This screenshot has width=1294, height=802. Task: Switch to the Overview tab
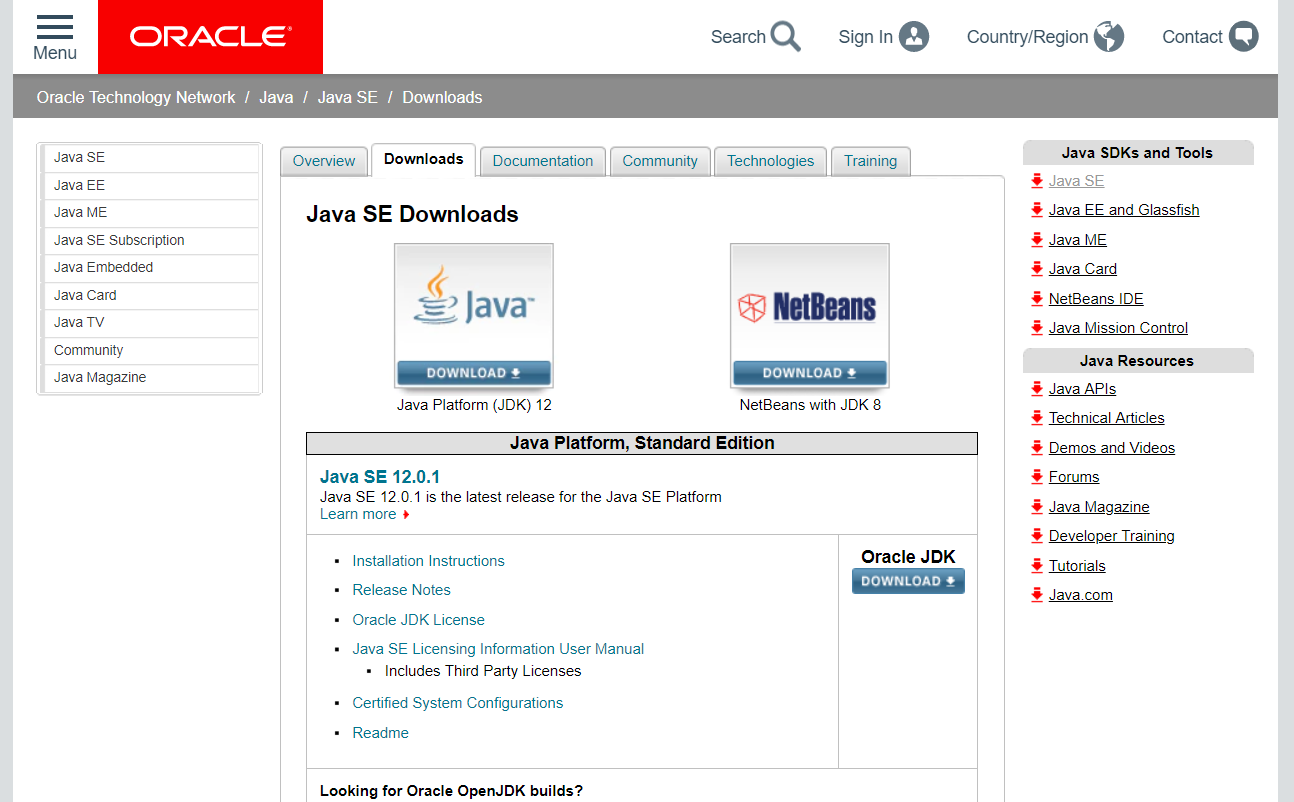click(x=324, y=161)
